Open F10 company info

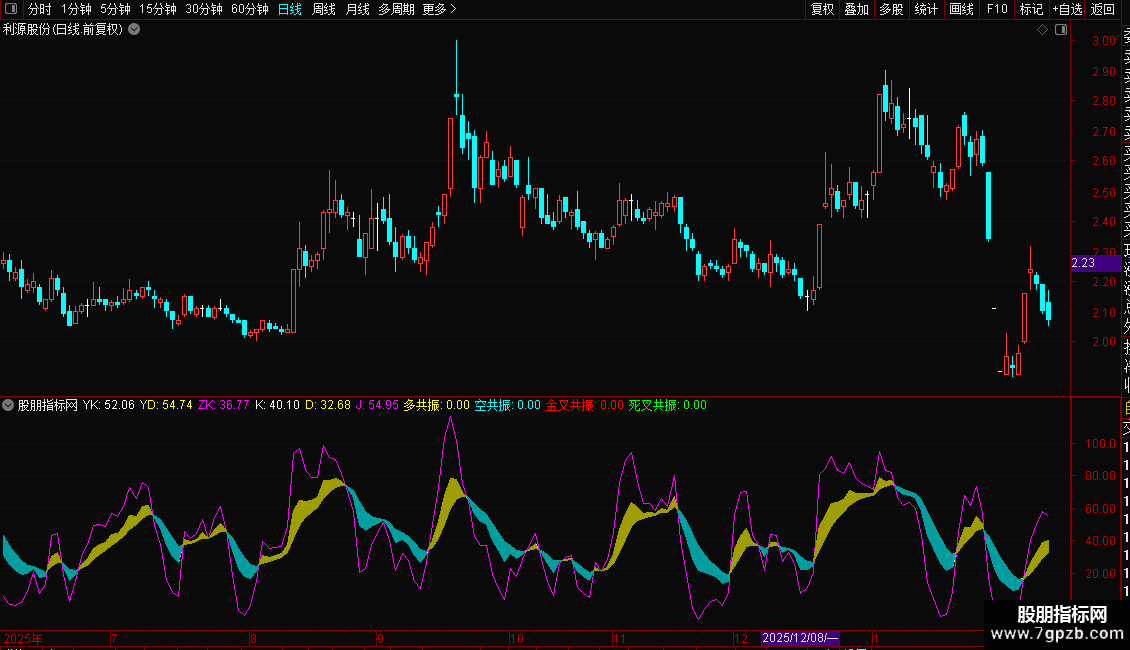click(x=997, y=9)
